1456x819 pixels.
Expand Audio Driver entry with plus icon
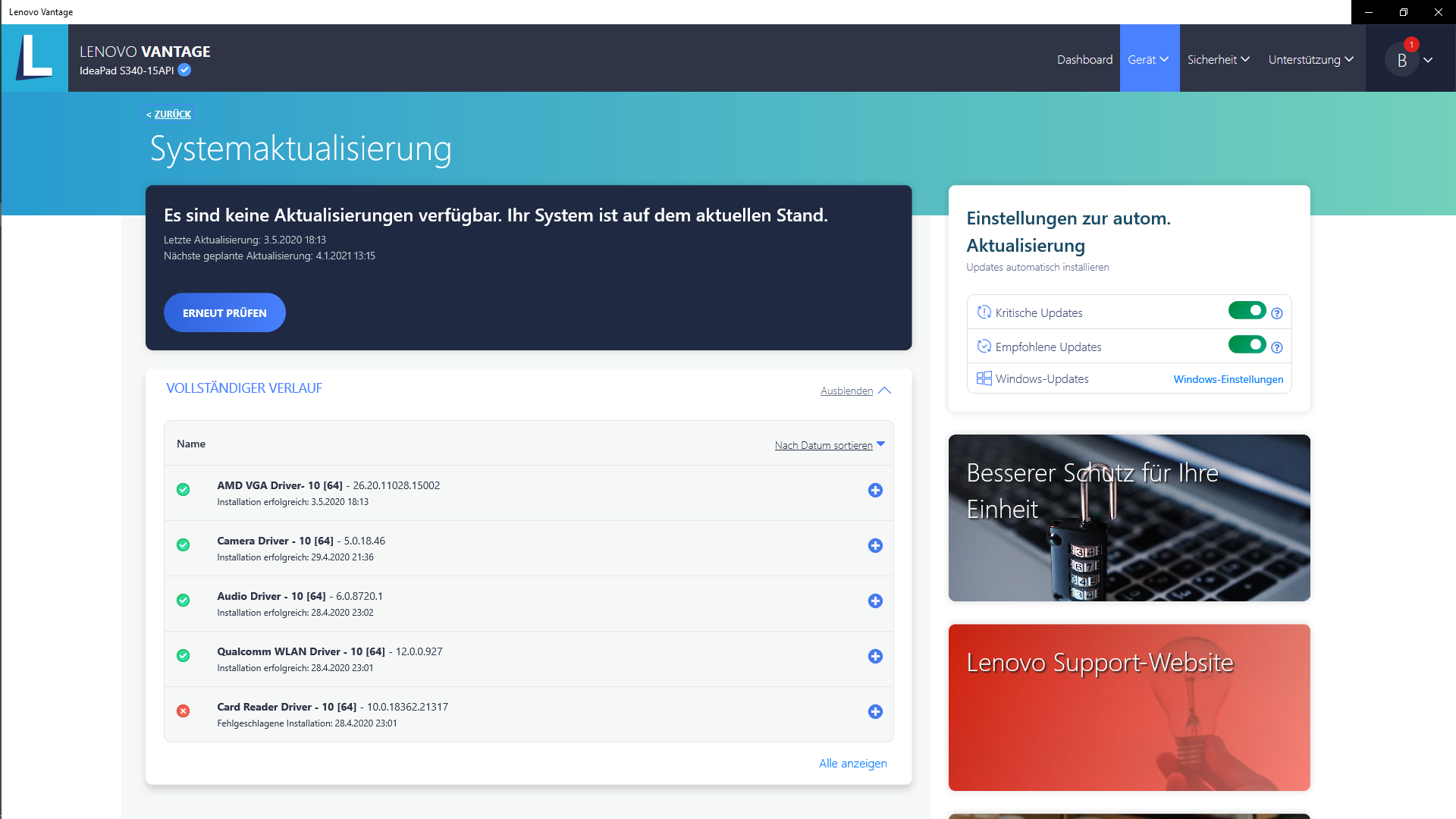[x=875, y=601]
